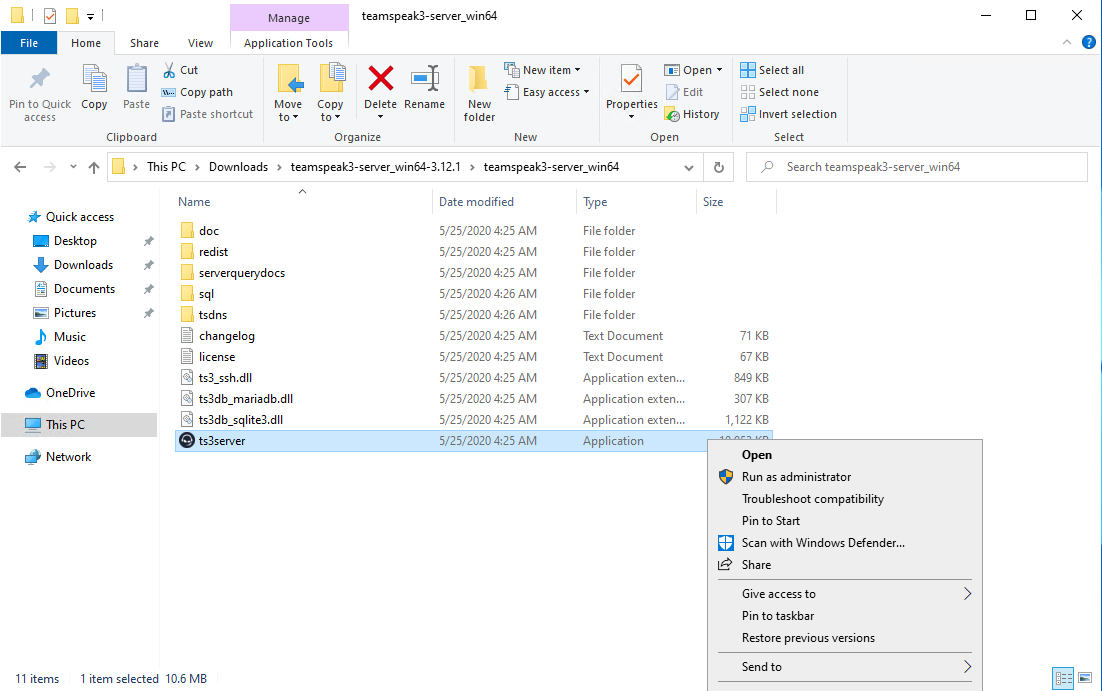Open the Give access to submenu
This screenshot has width=1102, height=691.
point(845,594)
